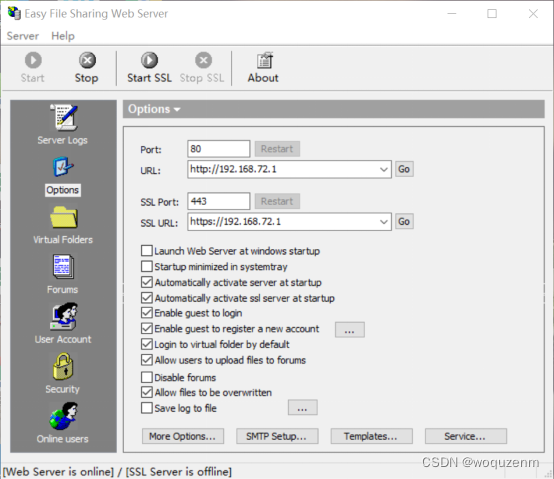Image resolution: width=554 pixels, height=479 pixels.
Task: Open the Service button
Action: [466, 436]
